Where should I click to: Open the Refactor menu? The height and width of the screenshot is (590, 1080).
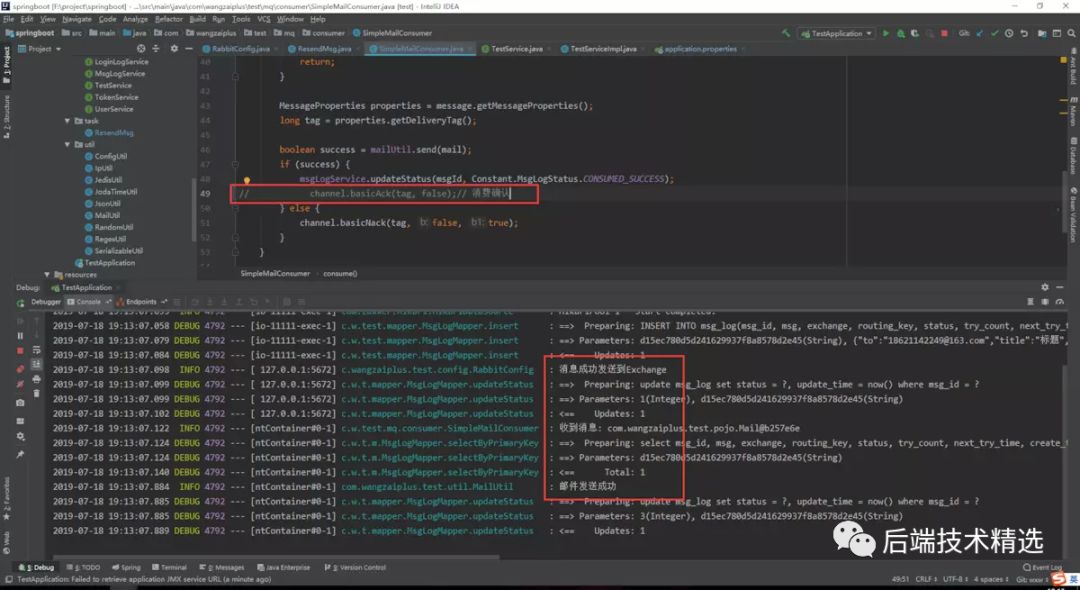point(169,19)
